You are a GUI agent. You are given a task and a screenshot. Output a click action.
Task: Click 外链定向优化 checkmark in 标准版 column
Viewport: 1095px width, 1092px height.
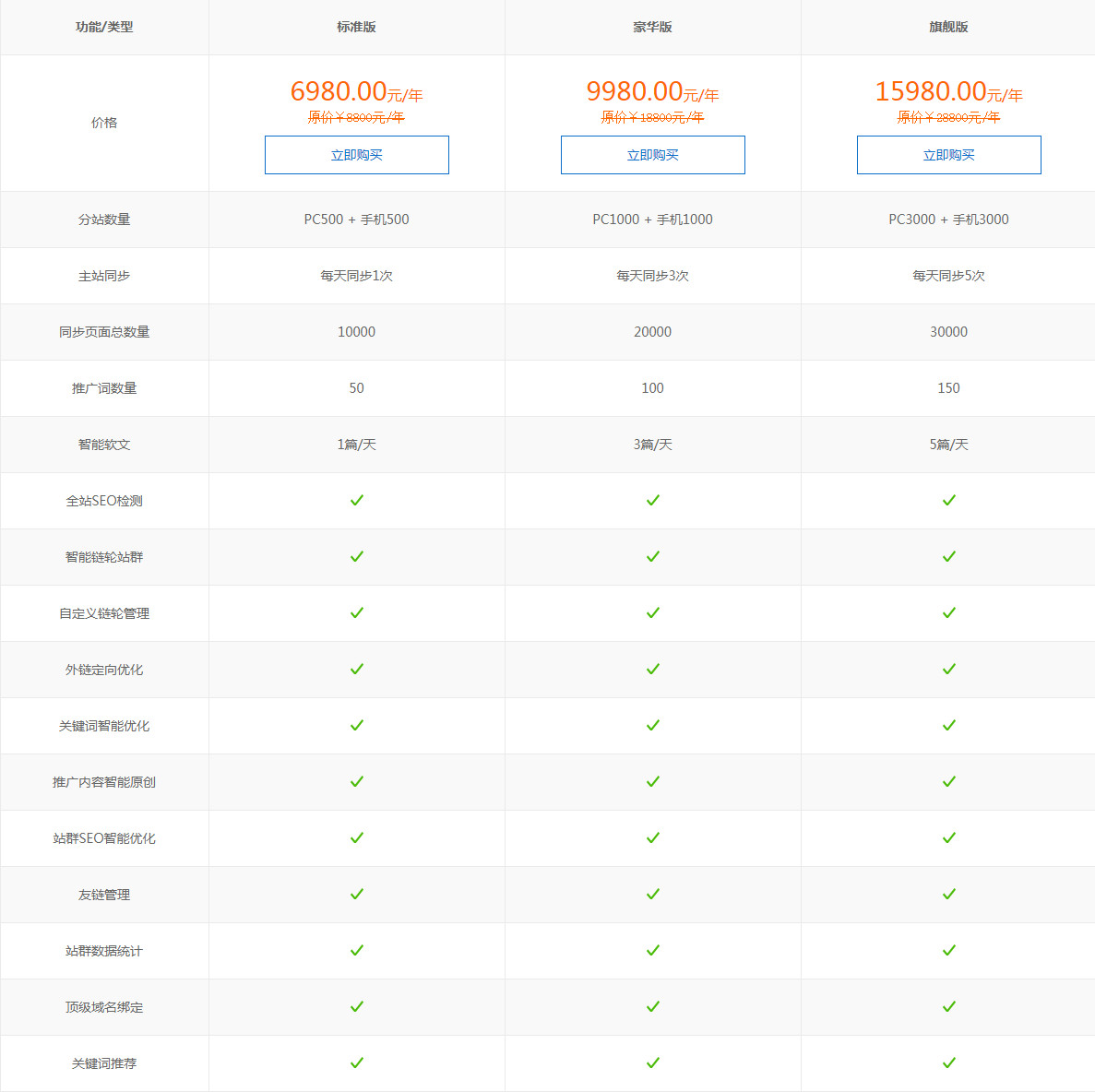(356, 669)
